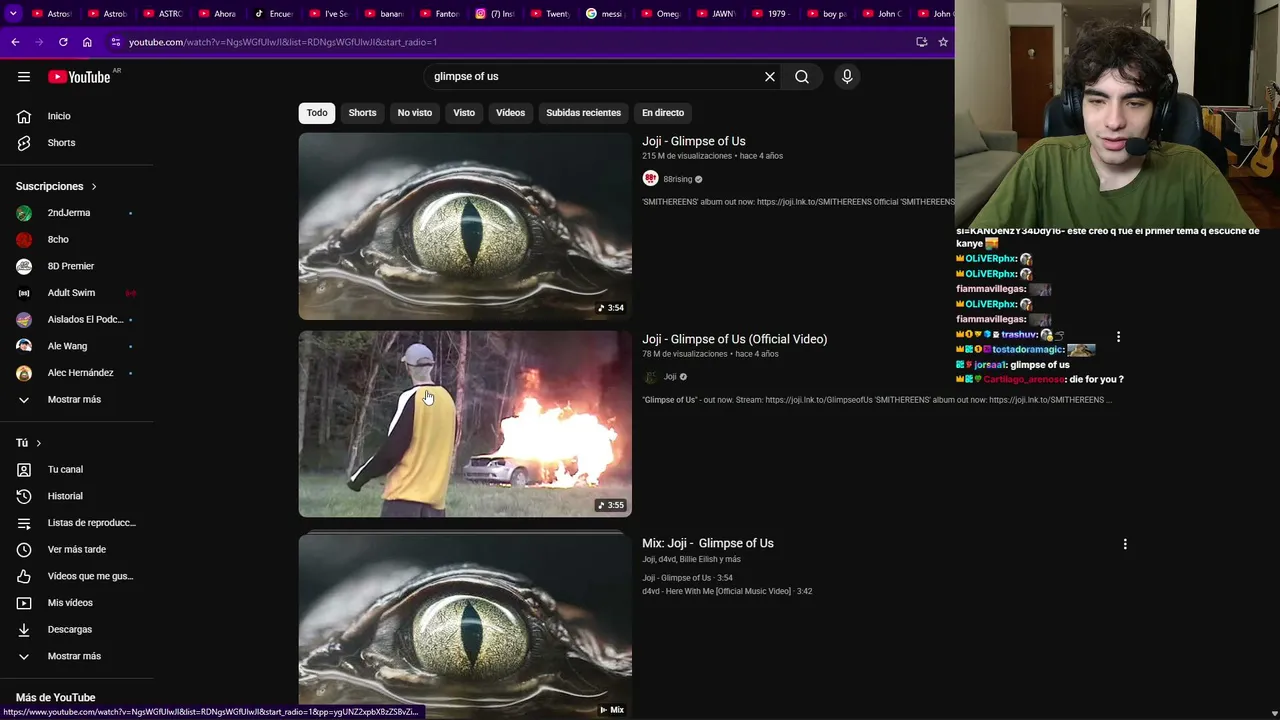Select the 'Todo' filter chip
The image size is (1280, 720).
click(317, 113)
